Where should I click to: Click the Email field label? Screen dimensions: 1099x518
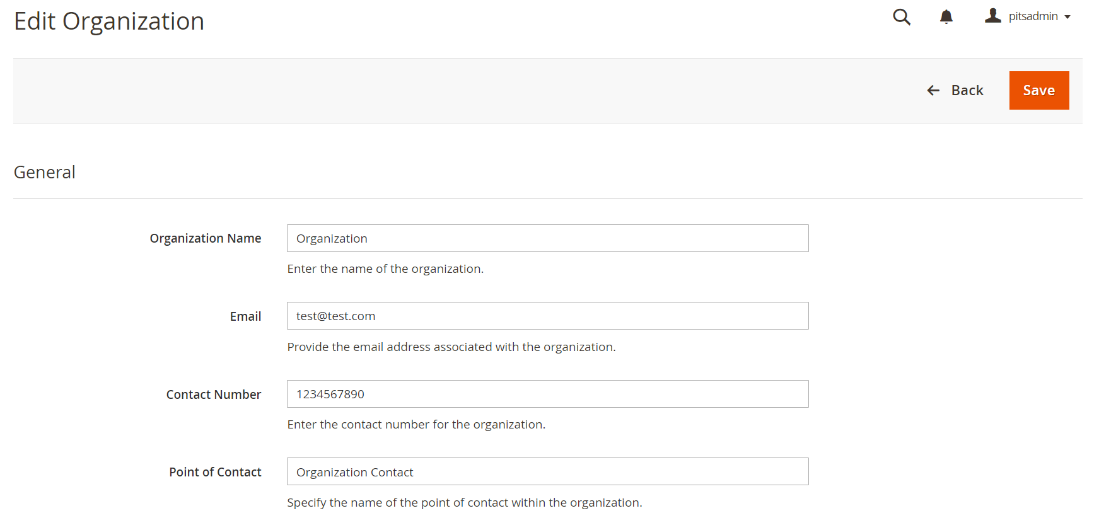(245, 317)
